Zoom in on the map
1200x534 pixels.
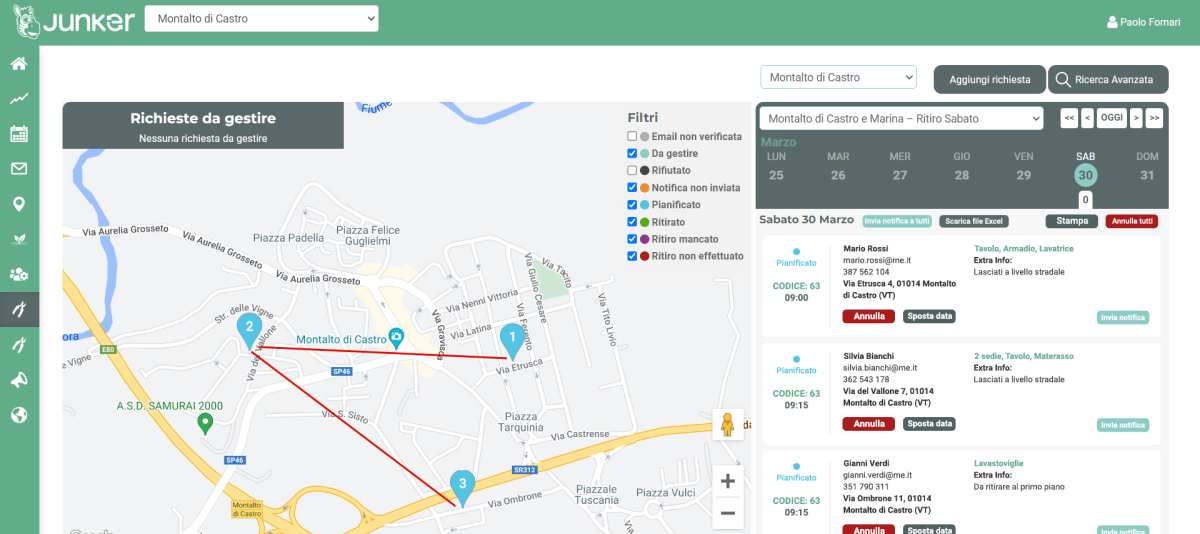[x=728, y=482]
